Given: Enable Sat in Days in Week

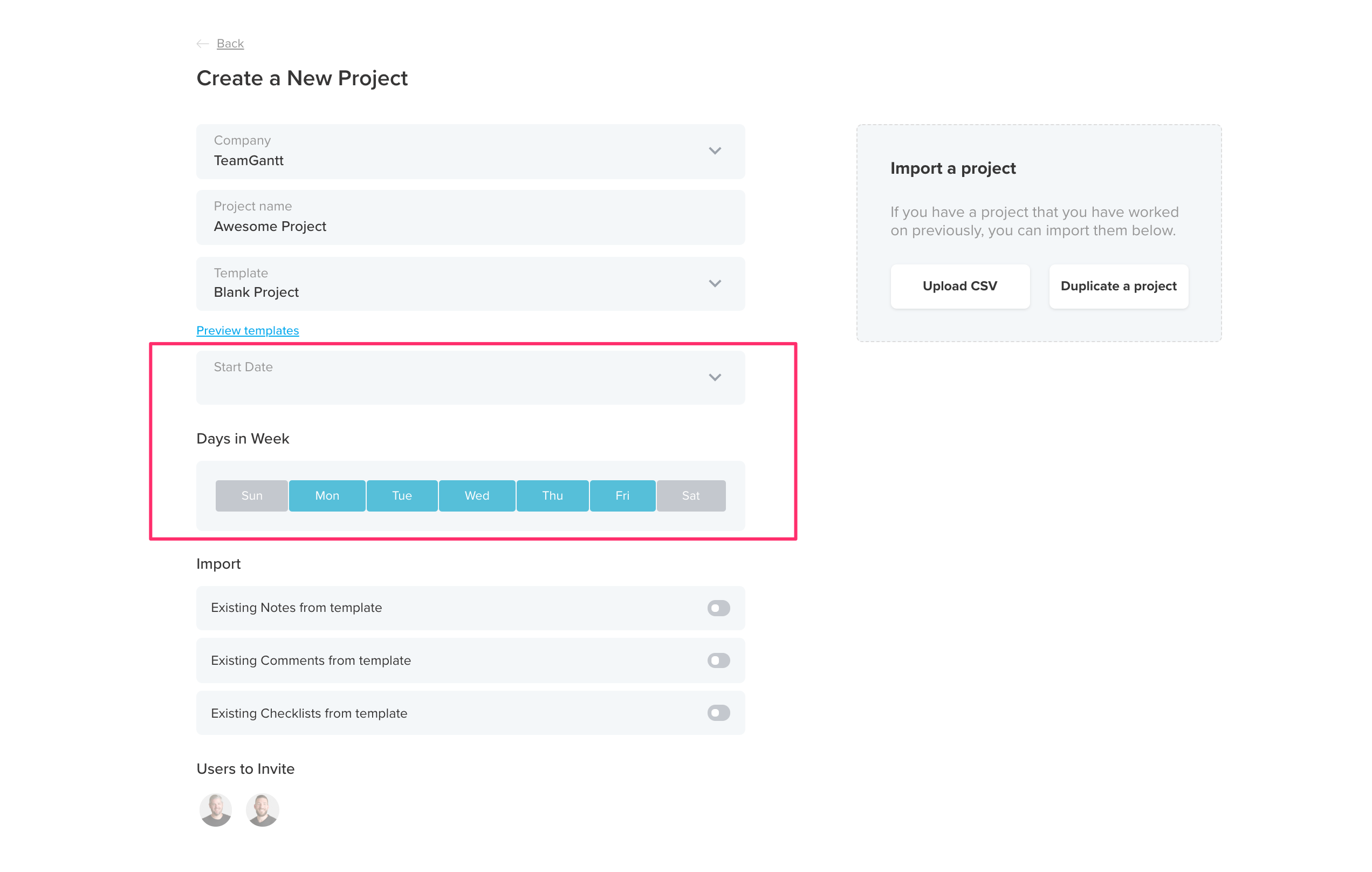Looking at the screenshot, I should (x=691, y=495).
